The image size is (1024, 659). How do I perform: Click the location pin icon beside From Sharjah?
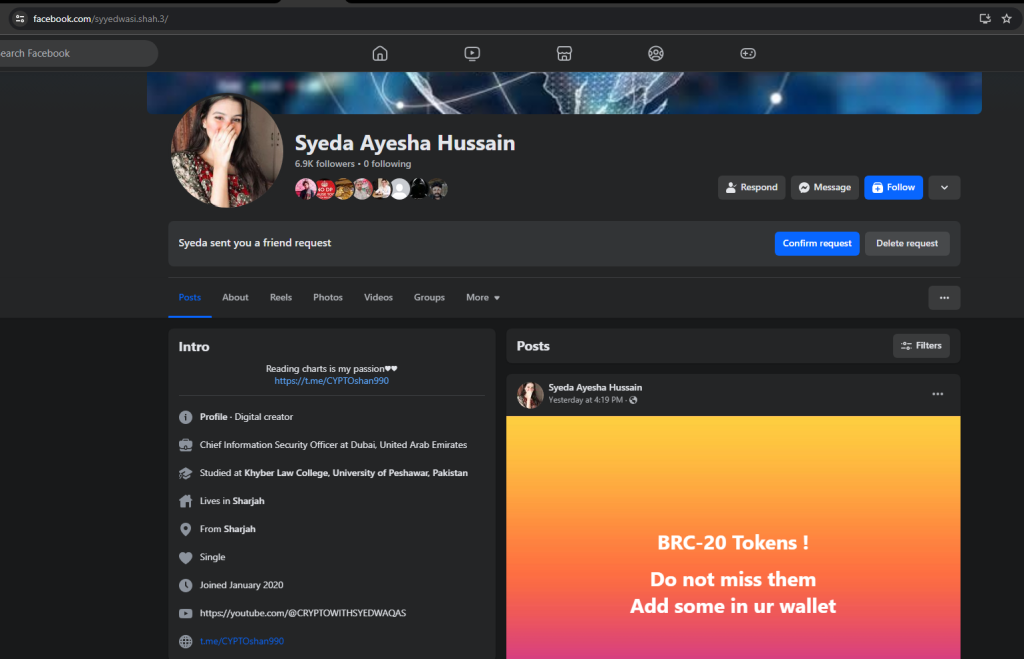pyautogui.click(x=185, y=529)
